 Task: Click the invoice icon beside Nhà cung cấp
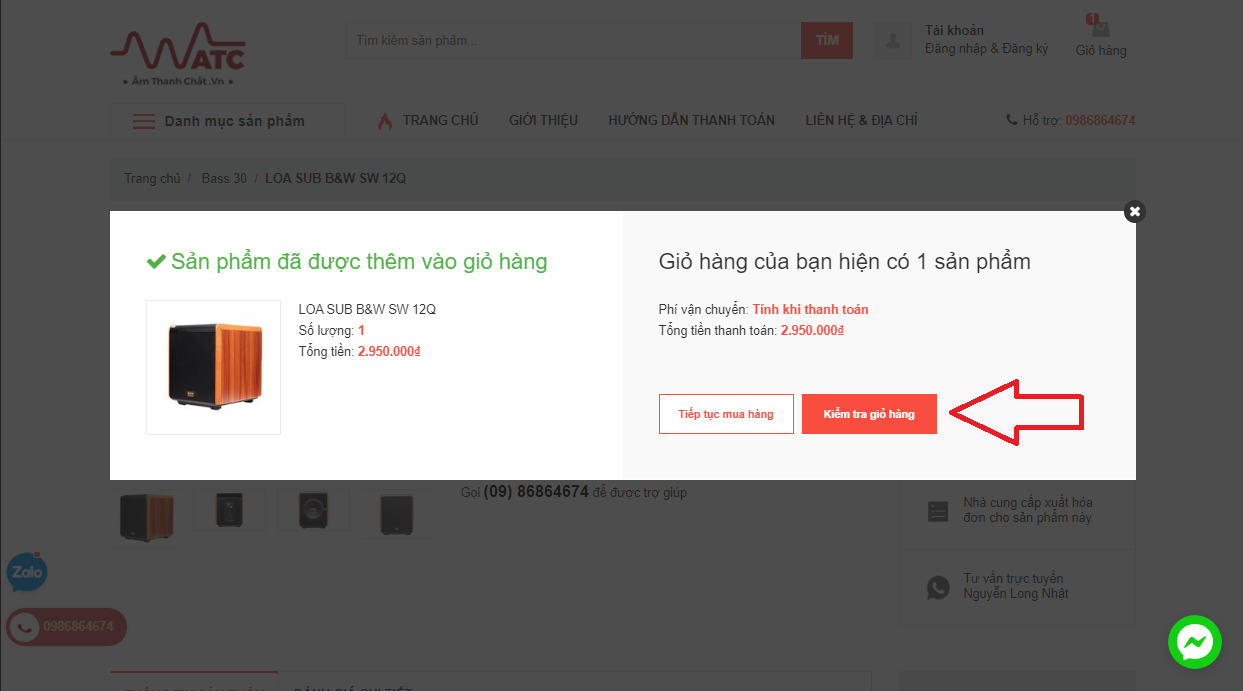coord(938,511)
